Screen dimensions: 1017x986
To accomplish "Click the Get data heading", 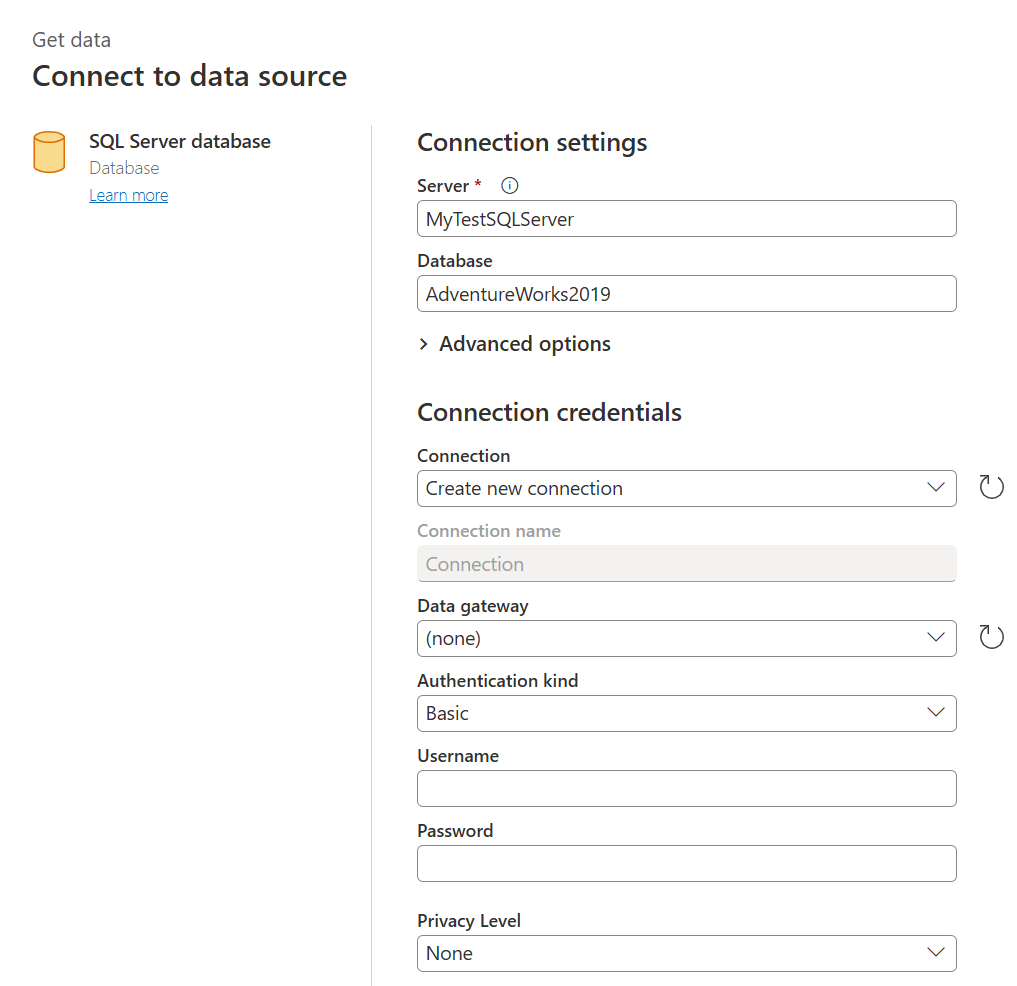I will click(71, 39).
